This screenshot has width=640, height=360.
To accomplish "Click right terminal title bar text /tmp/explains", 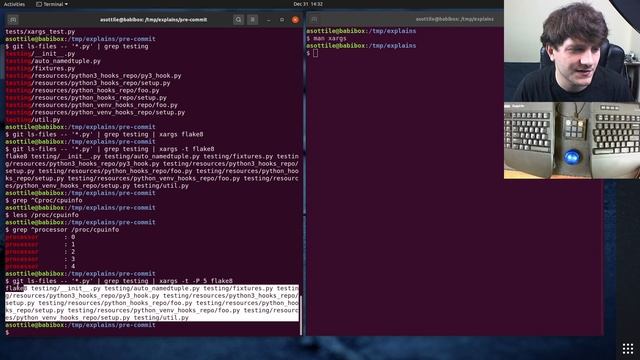I will [454, 19].
